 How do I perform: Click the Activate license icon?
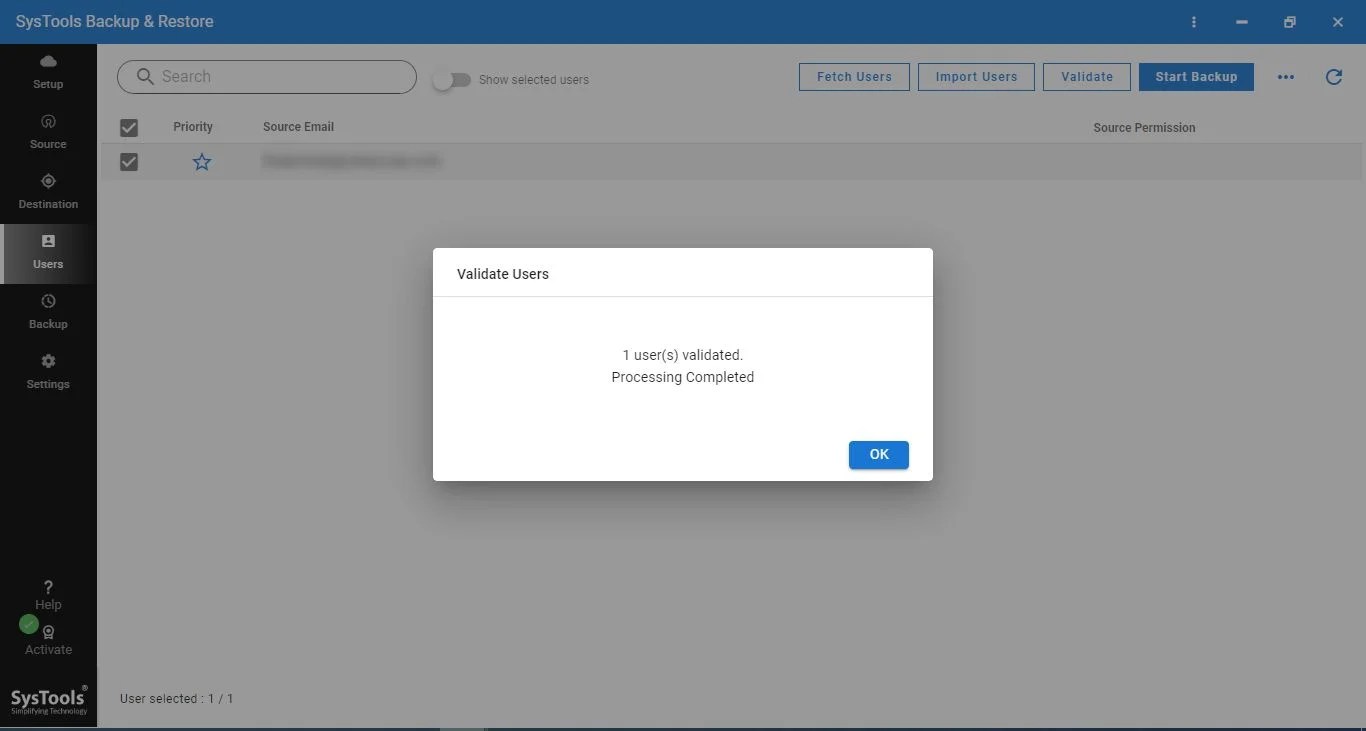tap(48, 633)
